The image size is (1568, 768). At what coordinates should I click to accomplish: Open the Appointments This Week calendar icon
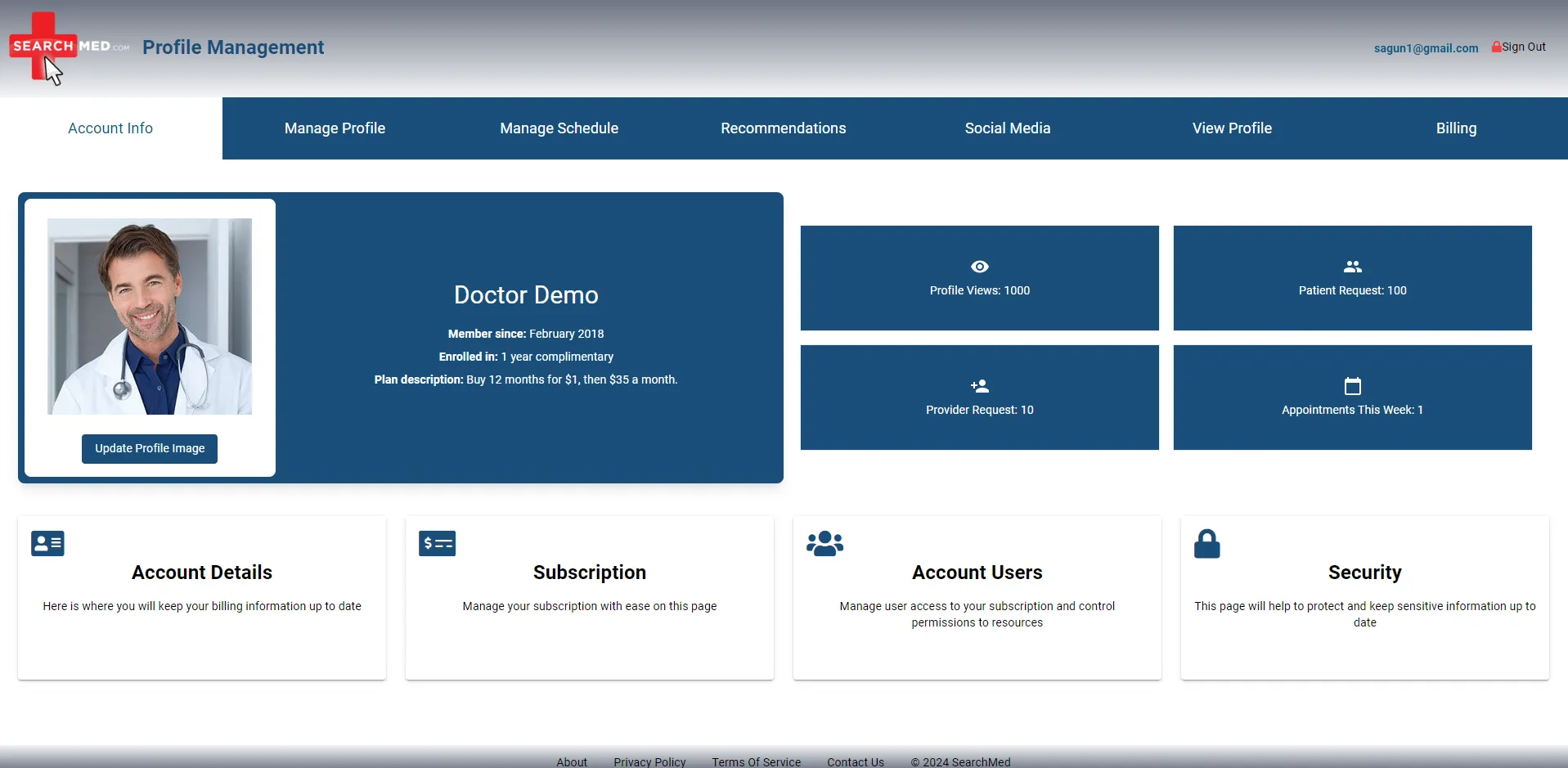(x=1352, y=386)
